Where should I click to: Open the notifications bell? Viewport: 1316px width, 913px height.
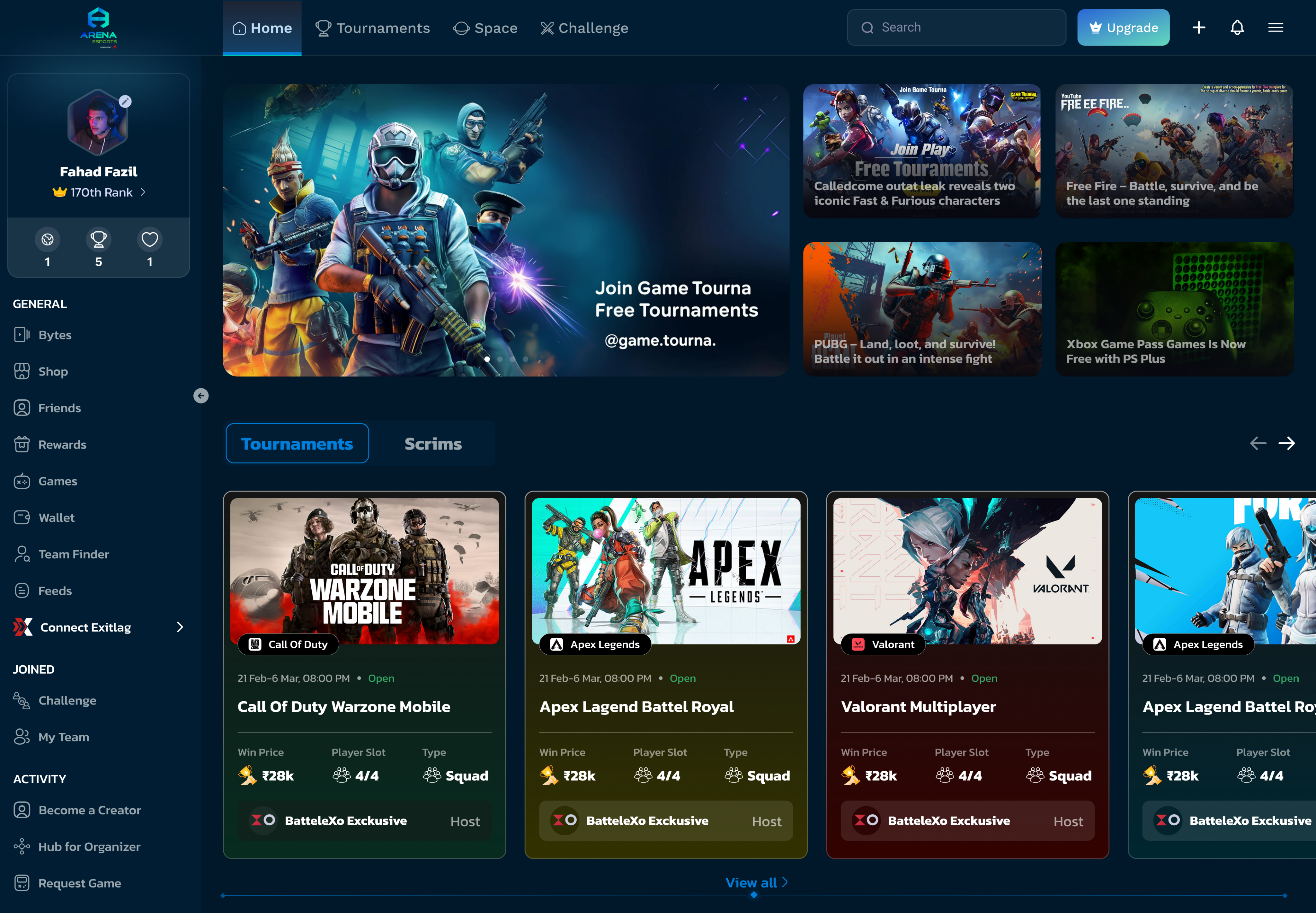pyautogui.click(x=1237, y=27)
